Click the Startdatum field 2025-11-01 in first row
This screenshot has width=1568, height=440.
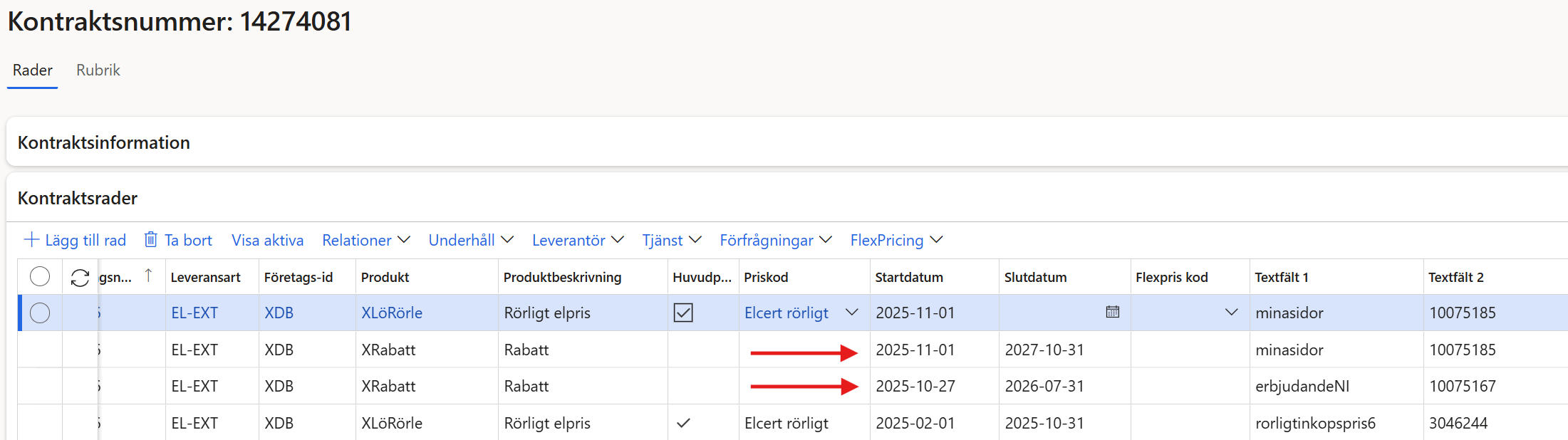click(x=915, y=313)
